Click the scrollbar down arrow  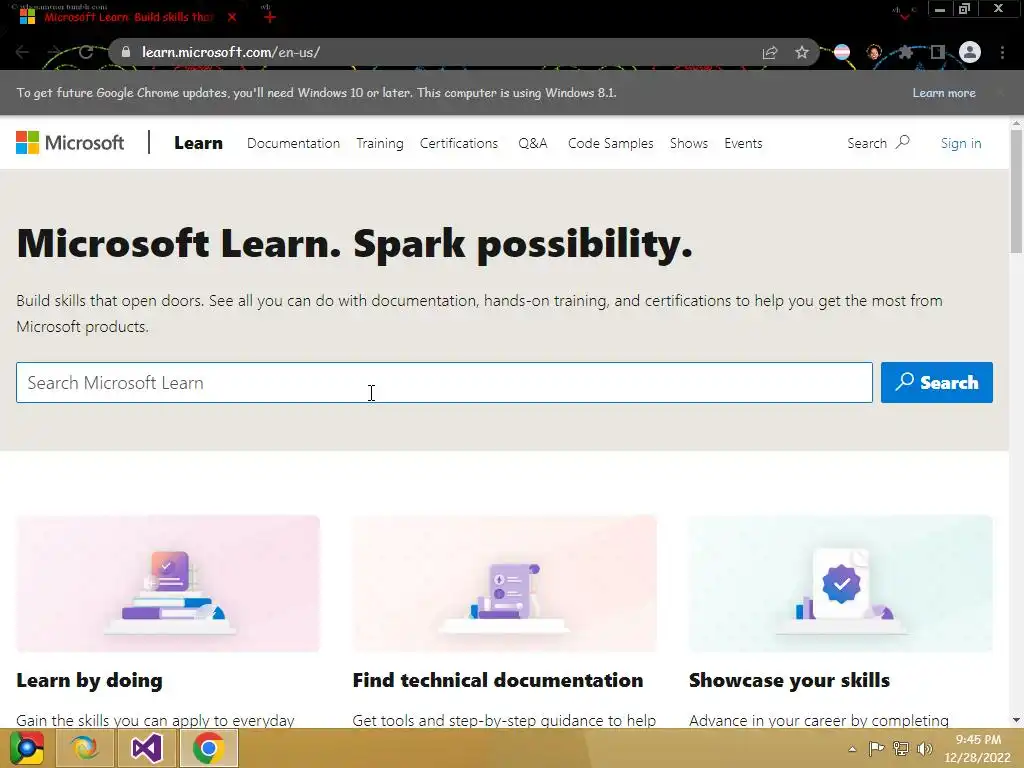click(1016, 720)
